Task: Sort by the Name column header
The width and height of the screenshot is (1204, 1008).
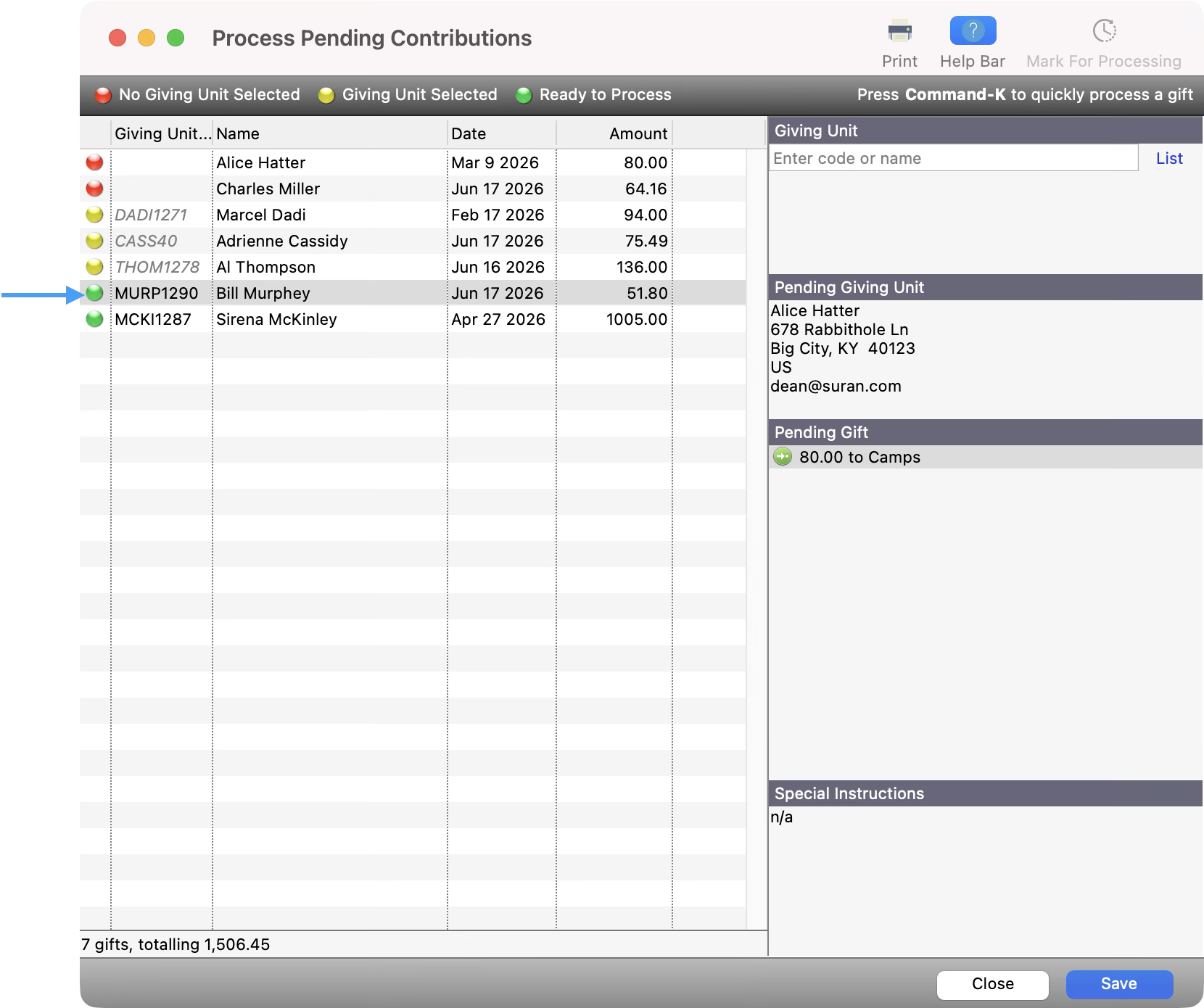Action: point(330,133)
